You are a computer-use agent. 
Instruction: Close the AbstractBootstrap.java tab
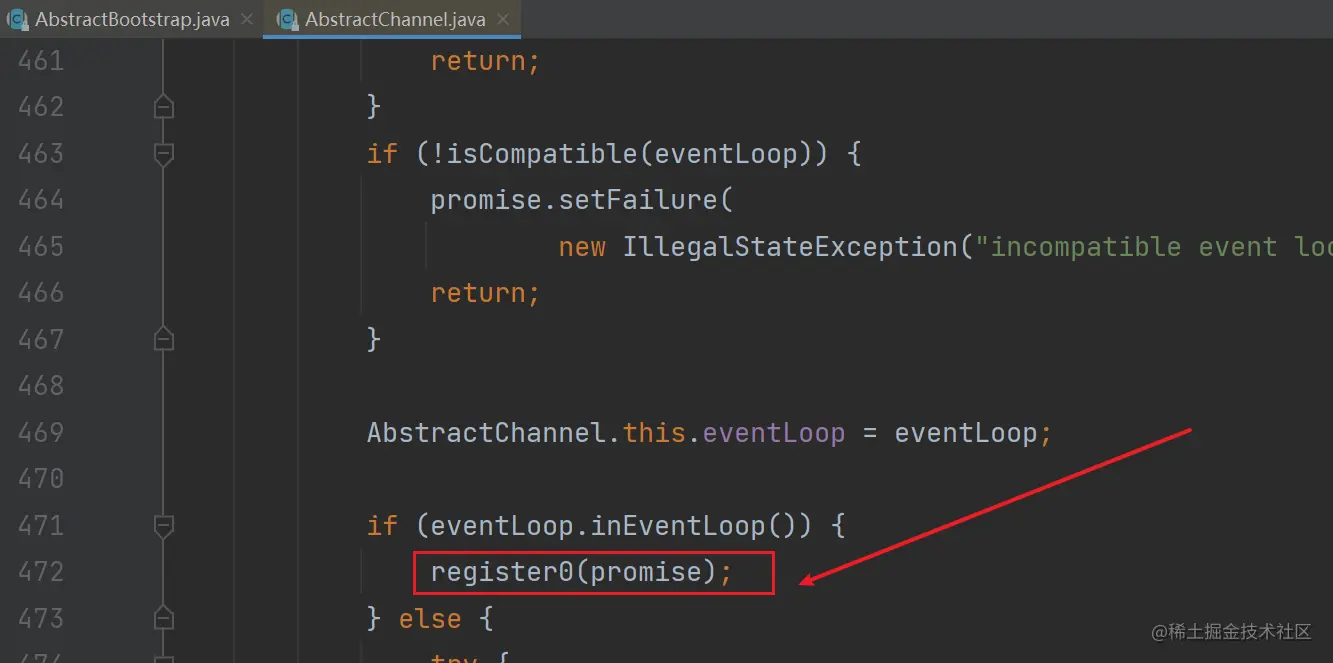246,20
